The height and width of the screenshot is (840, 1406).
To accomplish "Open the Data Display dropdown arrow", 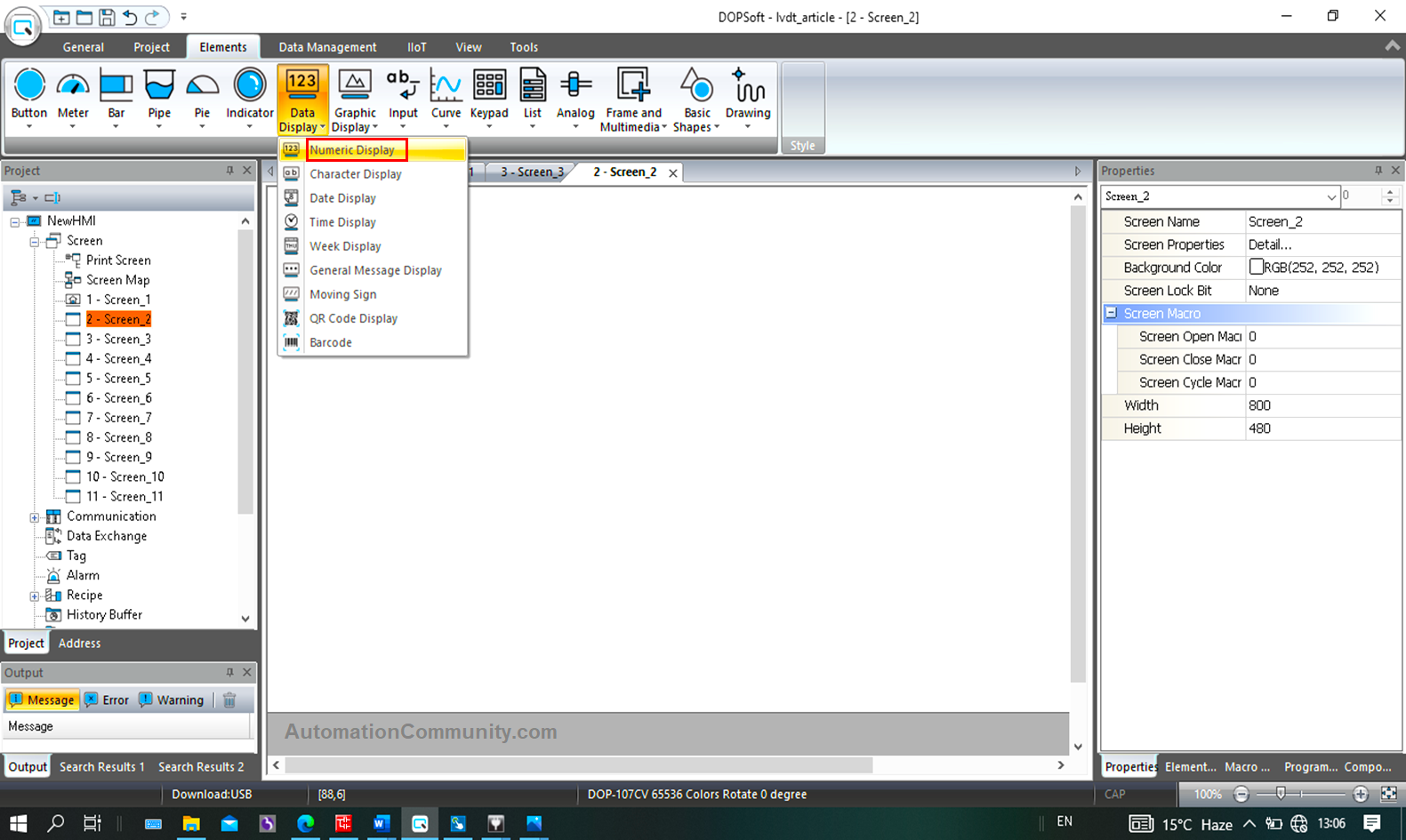I will point(322,127).
